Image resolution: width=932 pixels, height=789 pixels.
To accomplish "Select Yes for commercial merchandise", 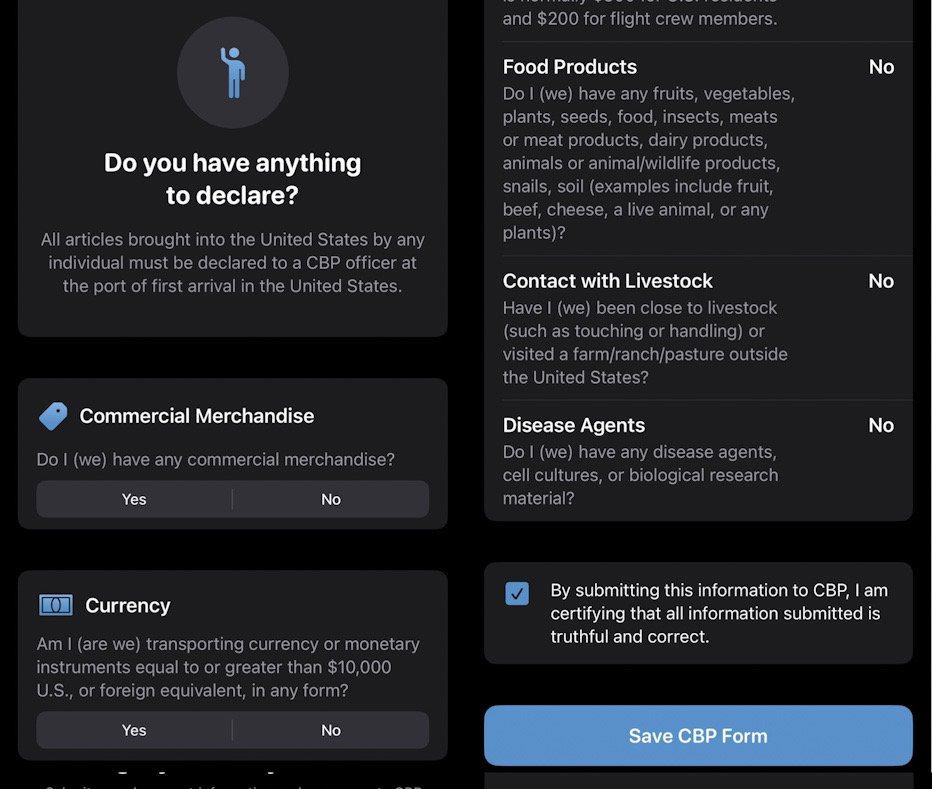I will pos(134,499).
